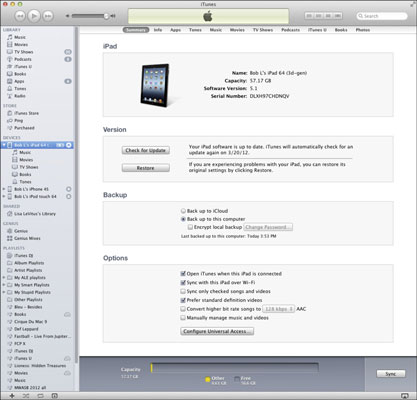Click the sidebar vertical scrollbar
The height and width of the screenshot is (400, 417).
76,195
